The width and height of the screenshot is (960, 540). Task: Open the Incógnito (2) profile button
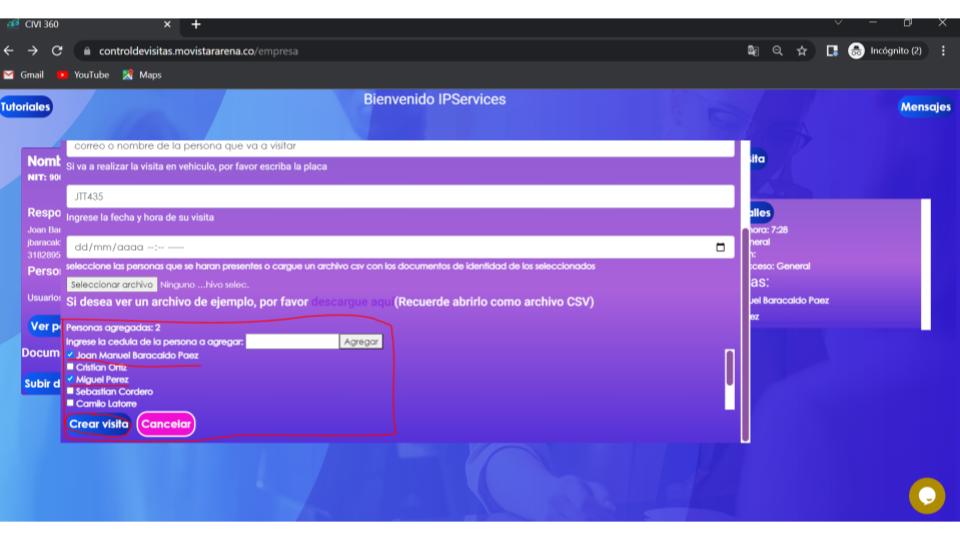(885, 51)
